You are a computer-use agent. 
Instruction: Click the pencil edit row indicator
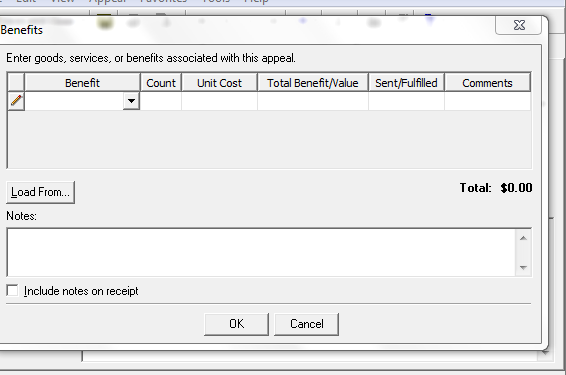click(16, 101)
